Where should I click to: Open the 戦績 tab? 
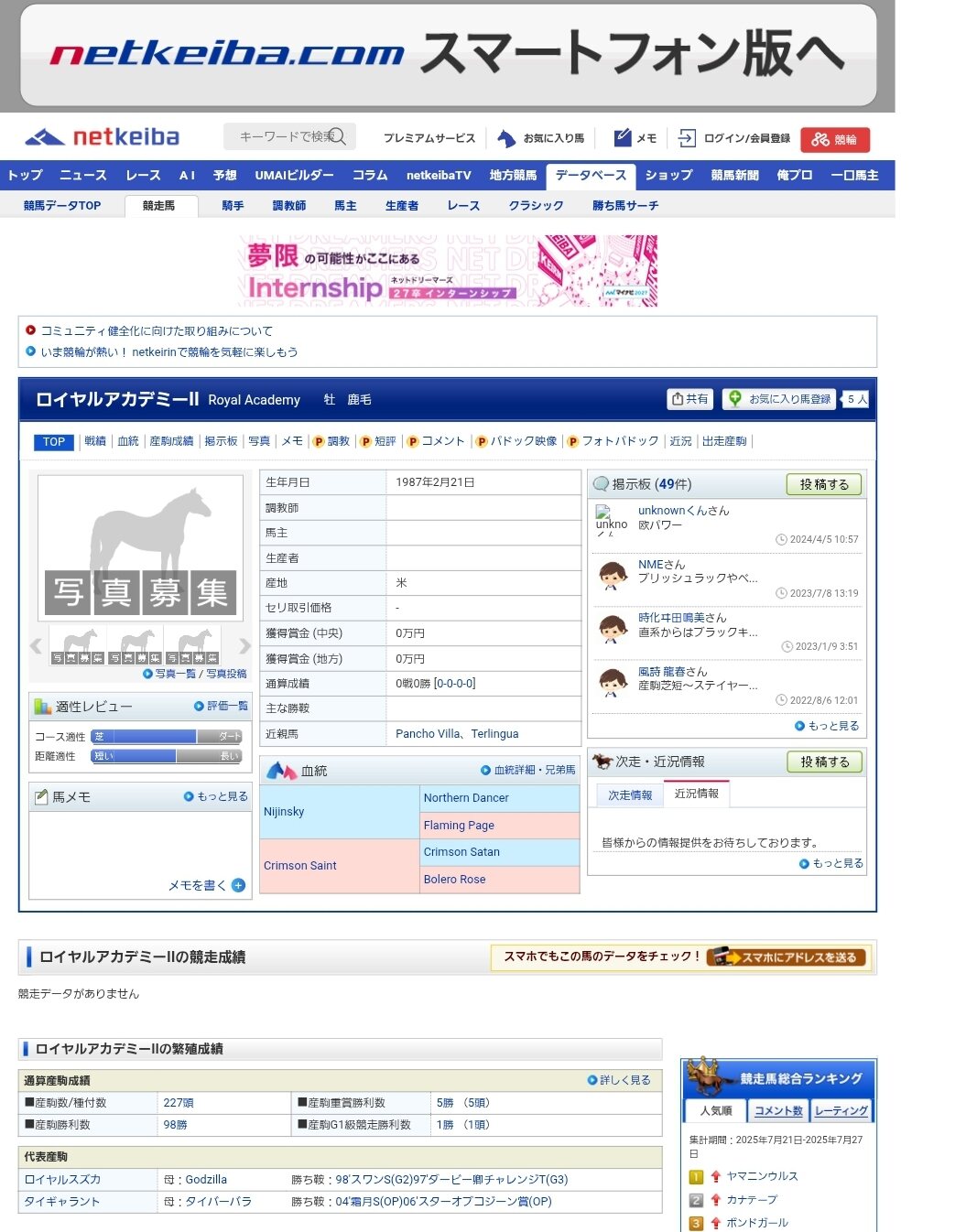point(95,441)
